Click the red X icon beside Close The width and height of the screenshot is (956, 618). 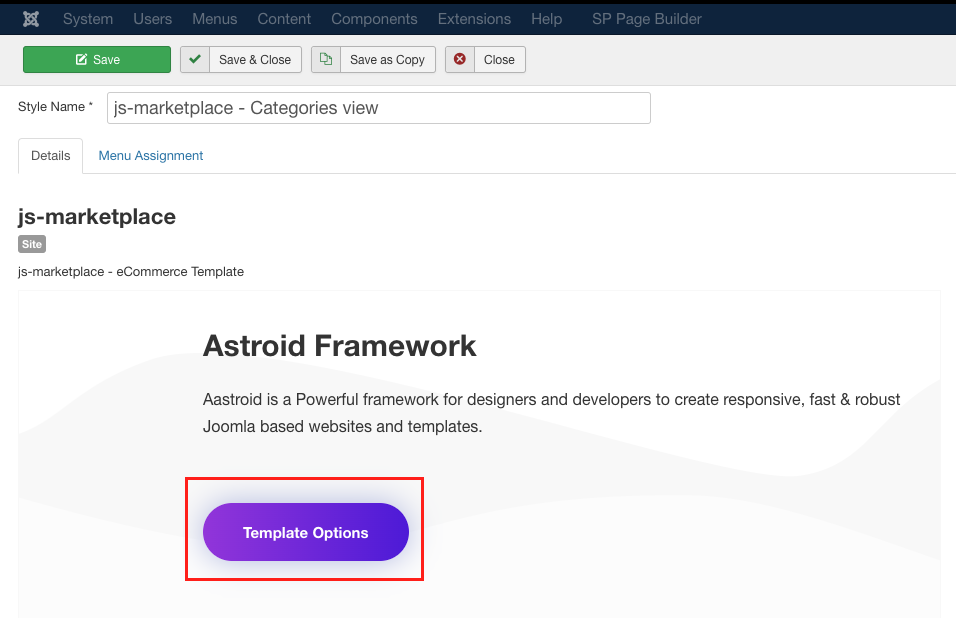pos(460,59)
